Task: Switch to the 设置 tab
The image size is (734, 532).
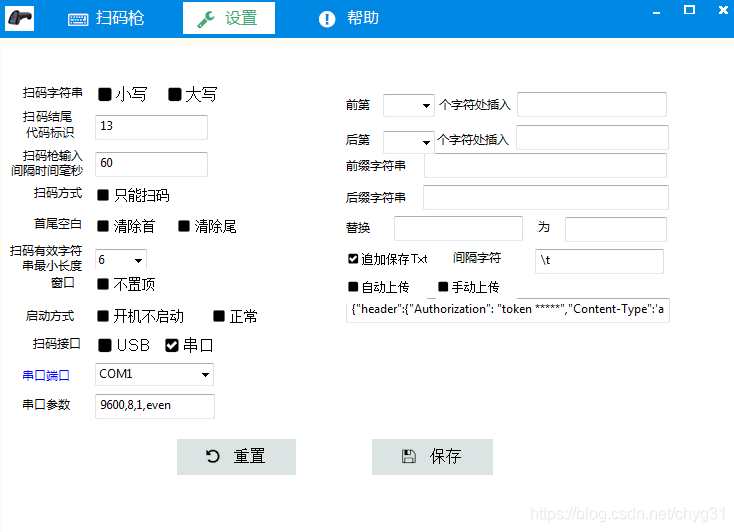Action: [229, 18]
